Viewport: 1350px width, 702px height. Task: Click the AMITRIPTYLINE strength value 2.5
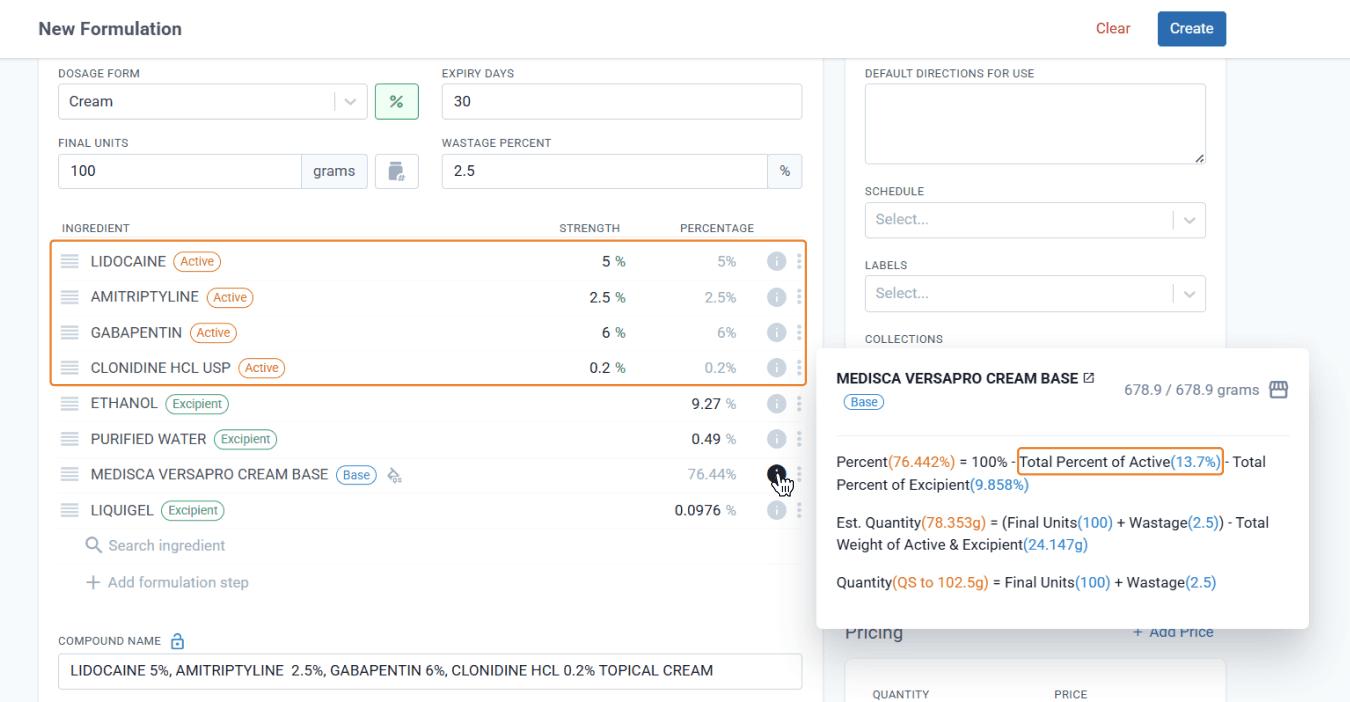click(600, 297)
